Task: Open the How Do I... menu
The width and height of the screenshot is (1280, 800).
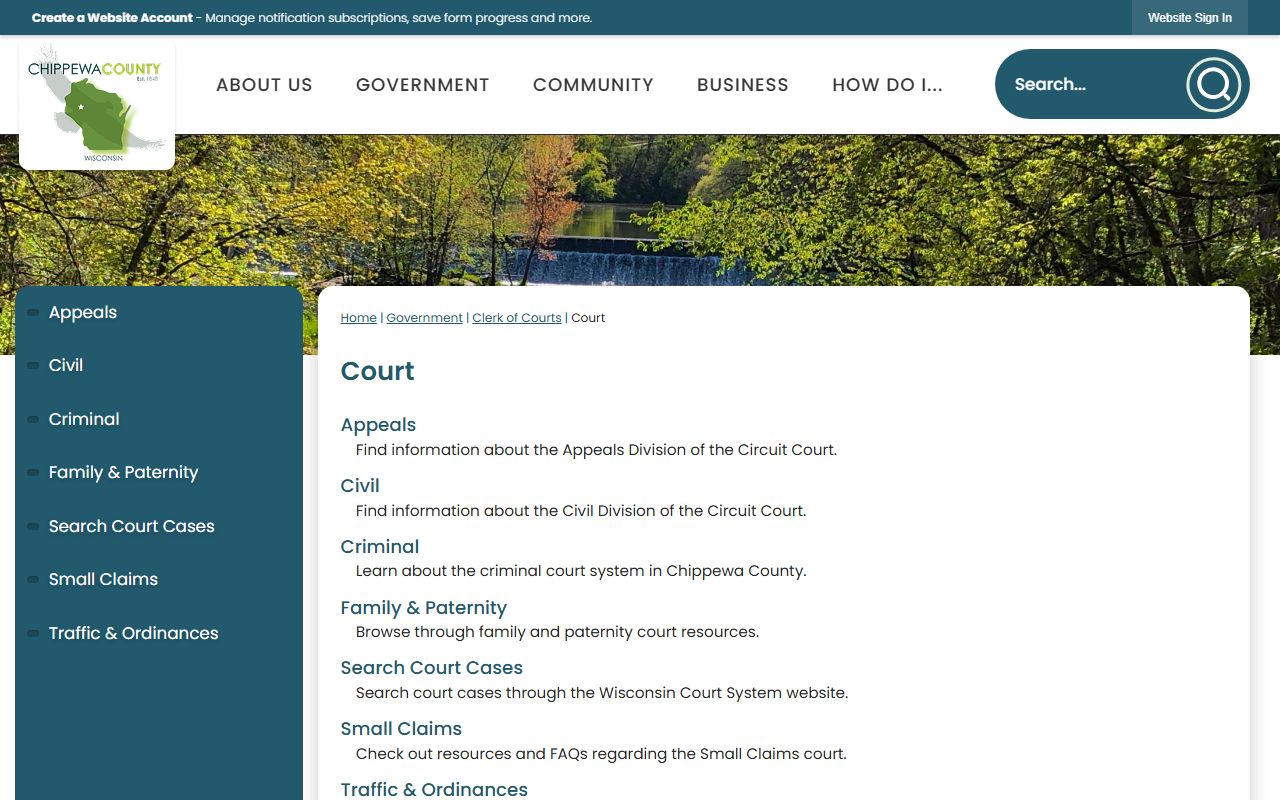Action: click(x=888, y=85)
